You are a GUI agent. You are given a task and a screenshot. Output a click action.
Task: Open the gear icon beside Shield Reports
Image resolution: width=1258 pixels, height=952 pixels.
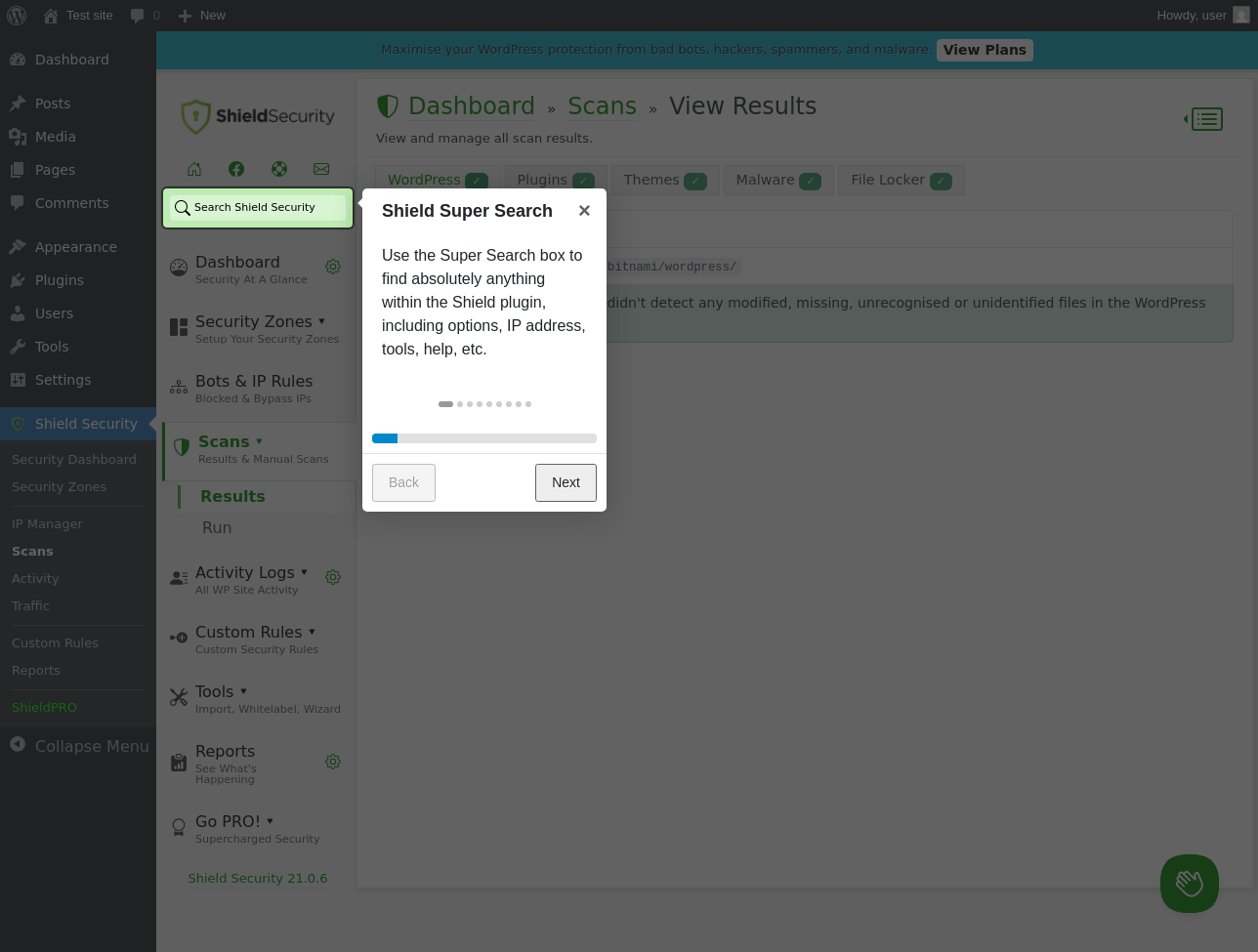click(333, 762)
